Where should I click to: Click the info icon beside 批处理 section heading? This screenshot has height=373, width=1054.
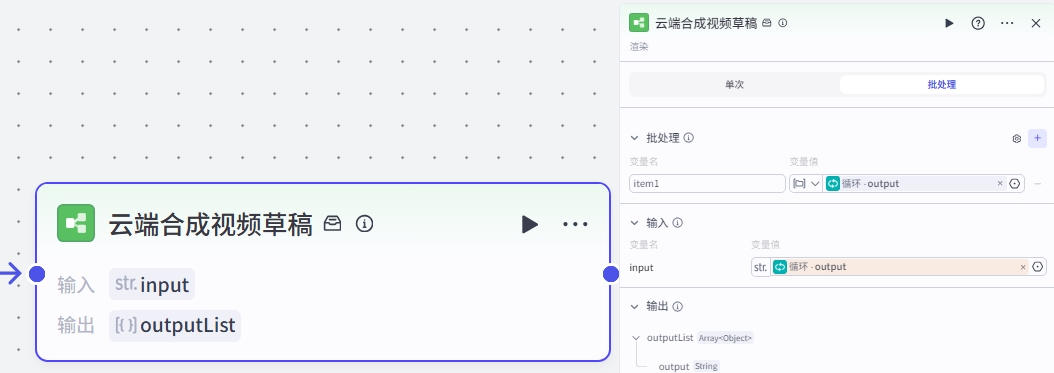click(x=689, y=138)
